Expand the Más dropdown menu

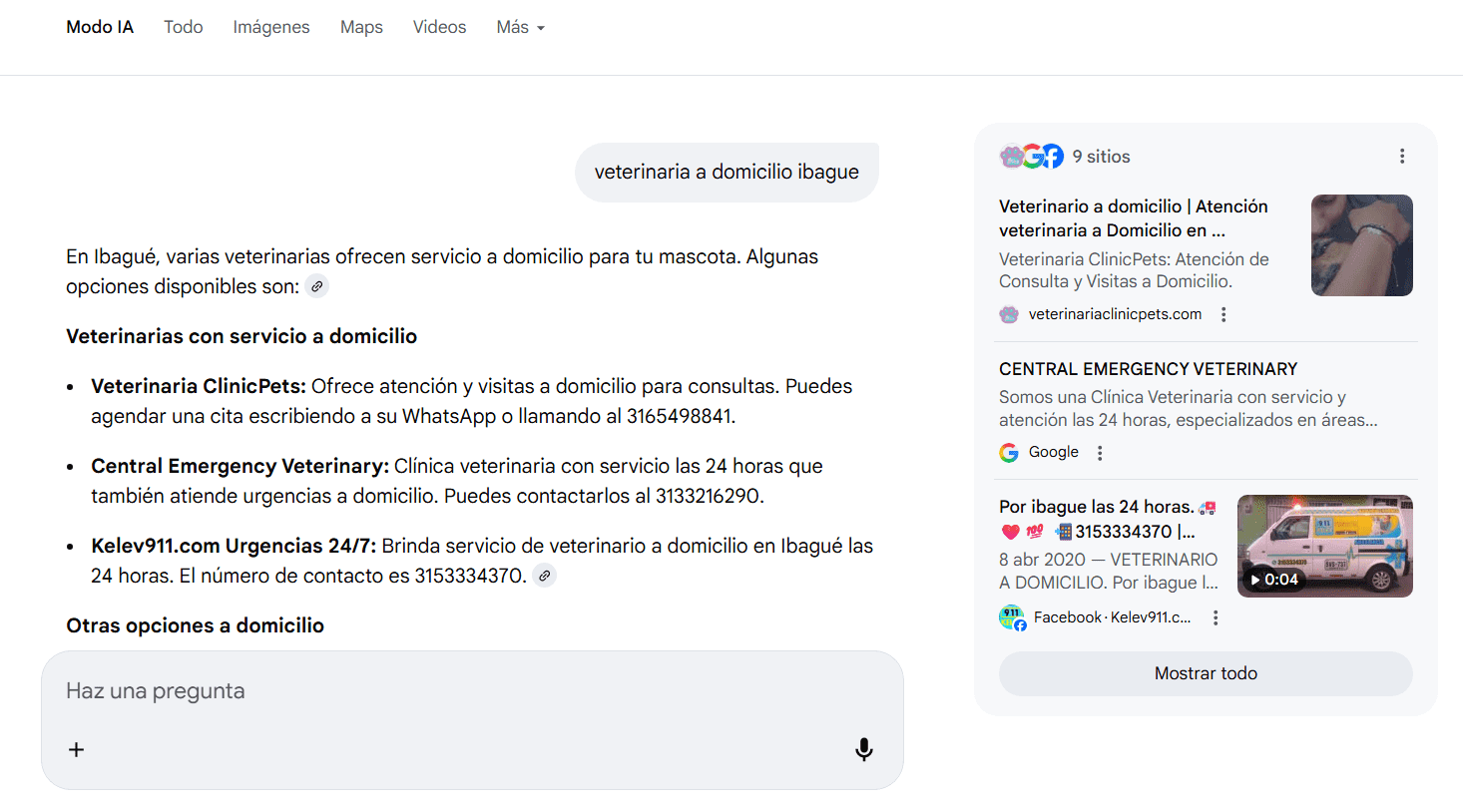click(520, 28)
